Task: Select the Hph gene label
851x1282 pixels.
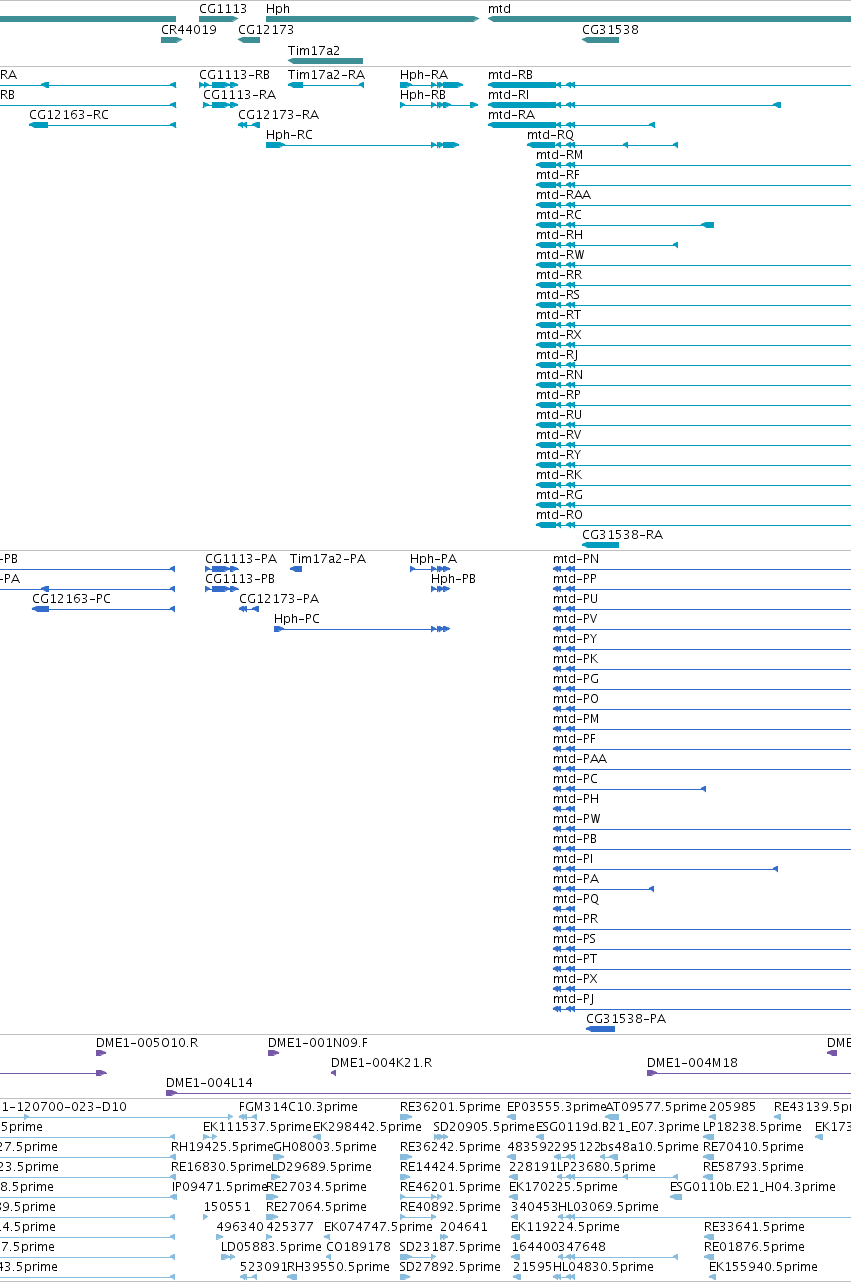Action: (x=278, y=8)
